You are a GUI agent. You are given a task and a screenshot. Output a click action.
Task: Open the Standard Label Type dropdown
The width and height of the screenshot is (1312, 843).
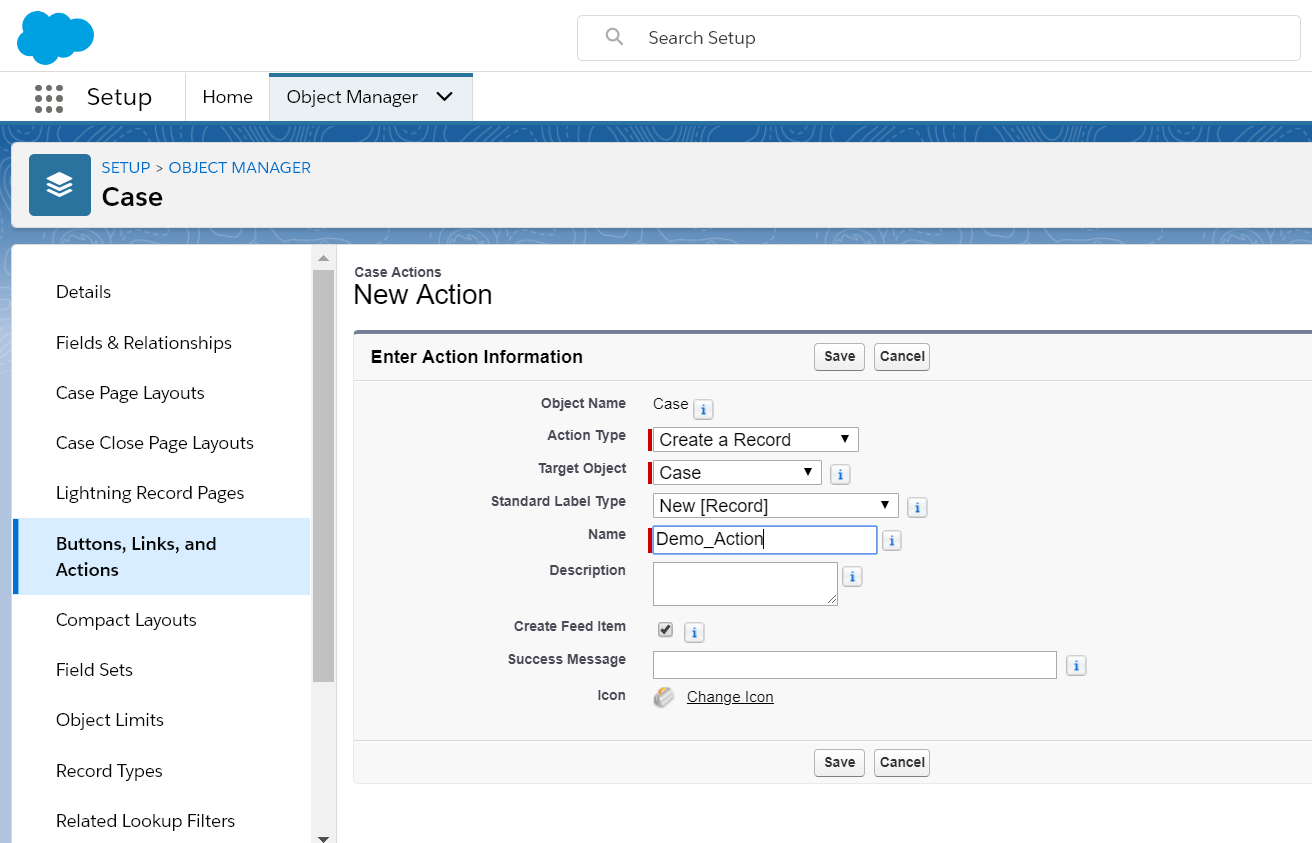[x=884, y=505]
